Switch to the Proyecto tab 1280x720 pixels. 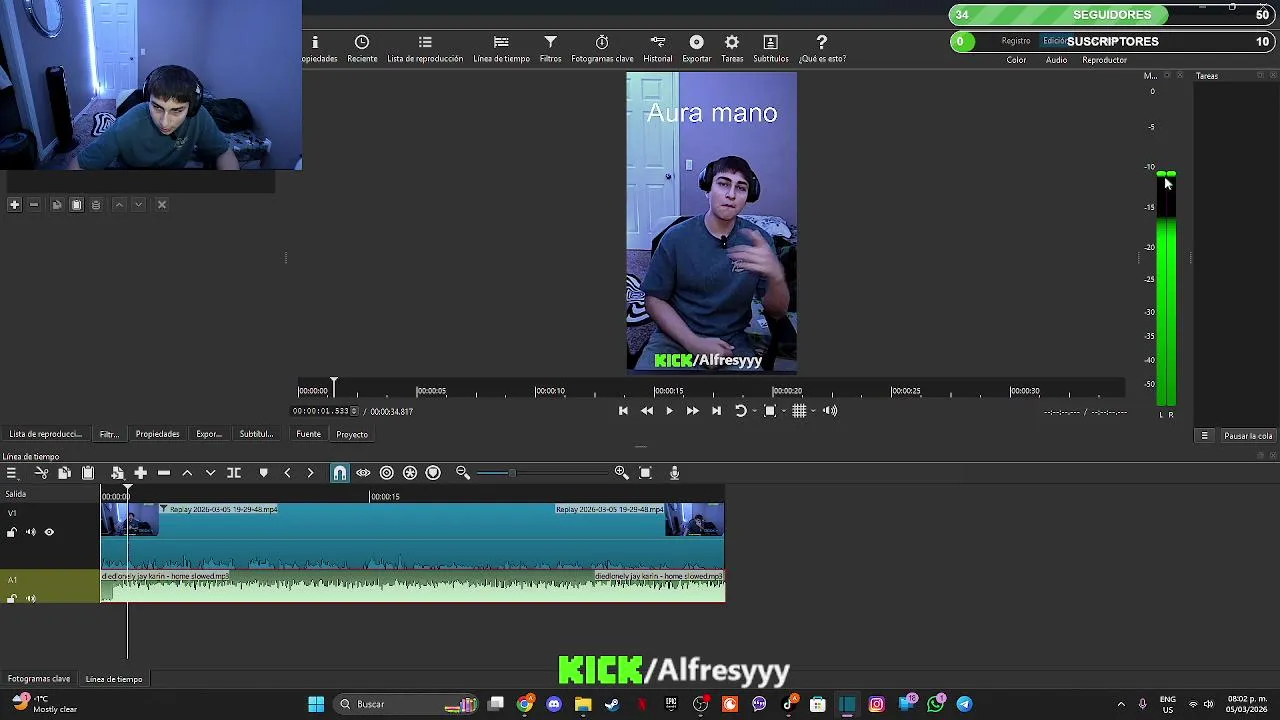[352, 434]
